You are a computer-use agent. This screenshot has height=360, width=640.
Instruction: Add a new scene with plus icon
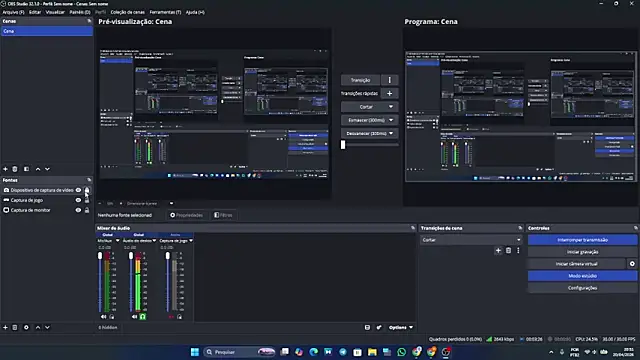pyautogui.click(x=5, y=169)
